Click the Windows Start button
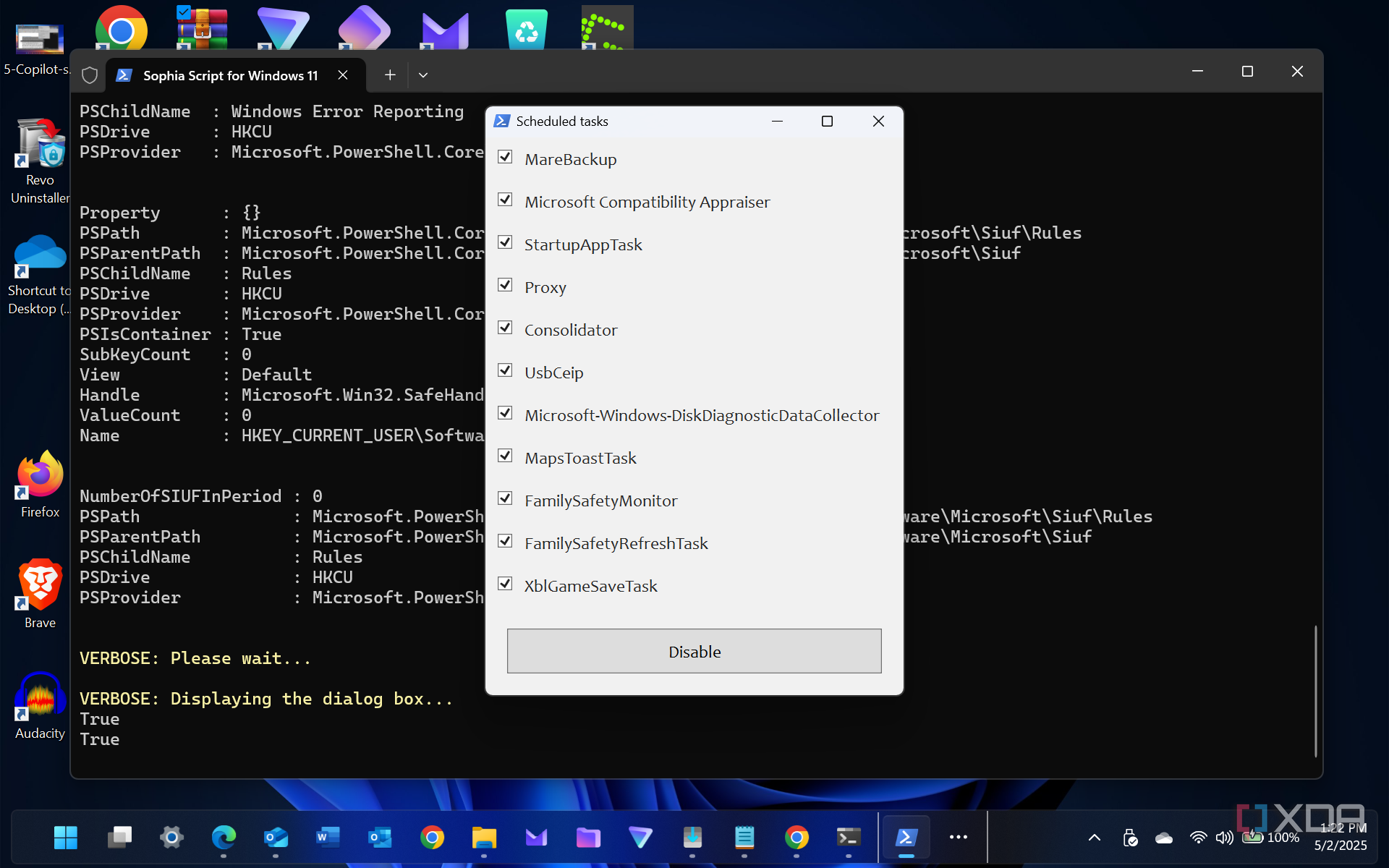Screen dimensions: 1389x868 coord(66,837)
